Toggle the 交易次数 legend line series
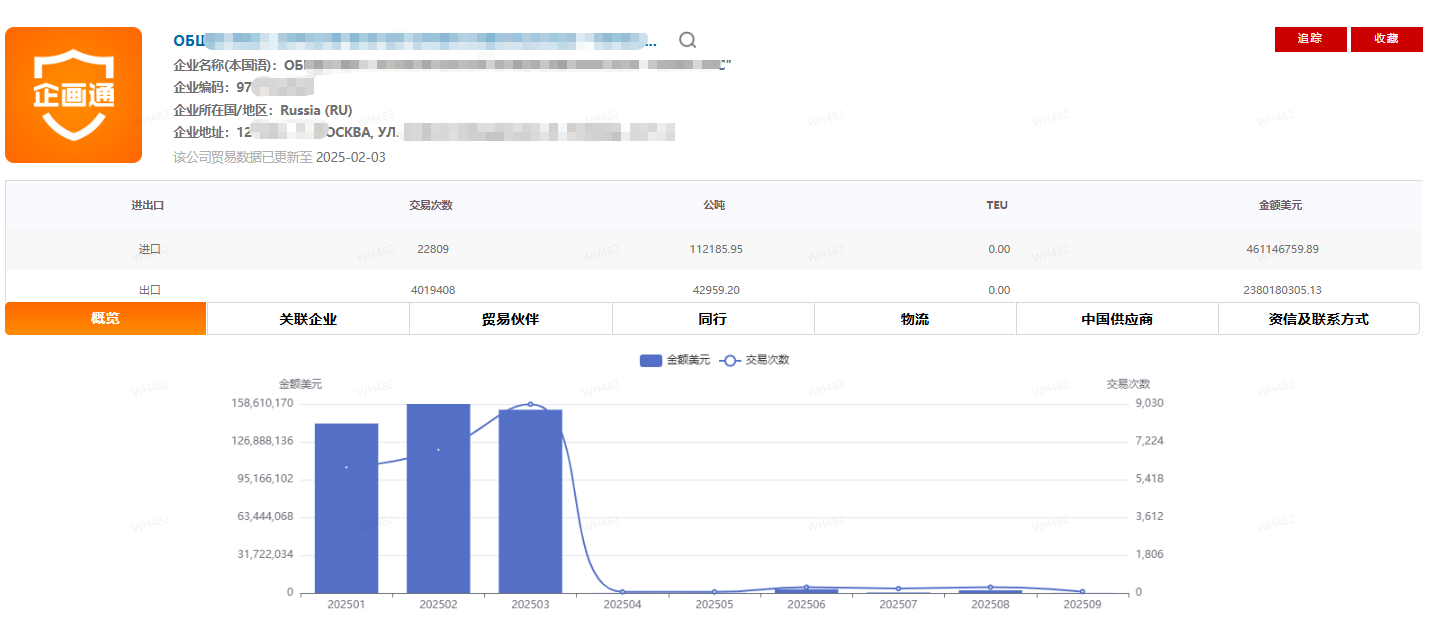Image resolution: width=1437 pixels, height=630 pixels. tap(755, 360)
